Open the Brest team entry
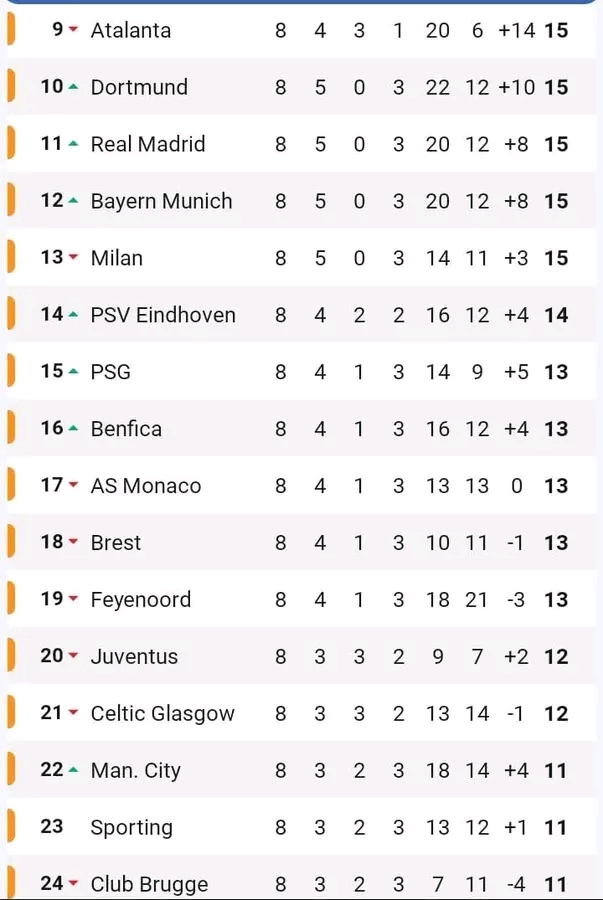 [115, 542]
